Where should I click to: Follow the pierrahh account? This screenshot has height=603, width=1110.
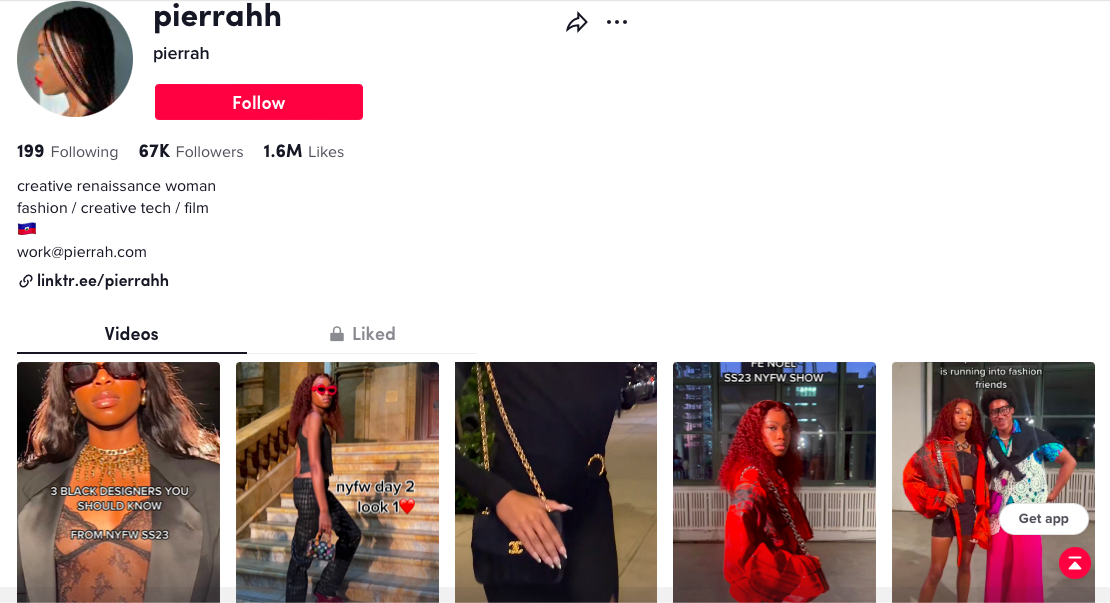click(x=259, y=102)
